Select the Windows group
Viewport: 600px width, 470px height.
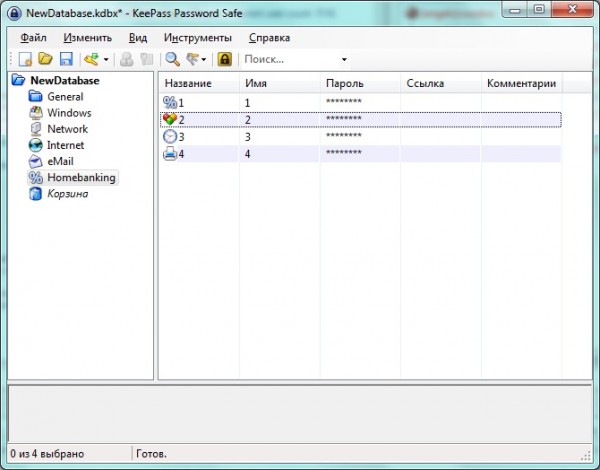(69, 113)
